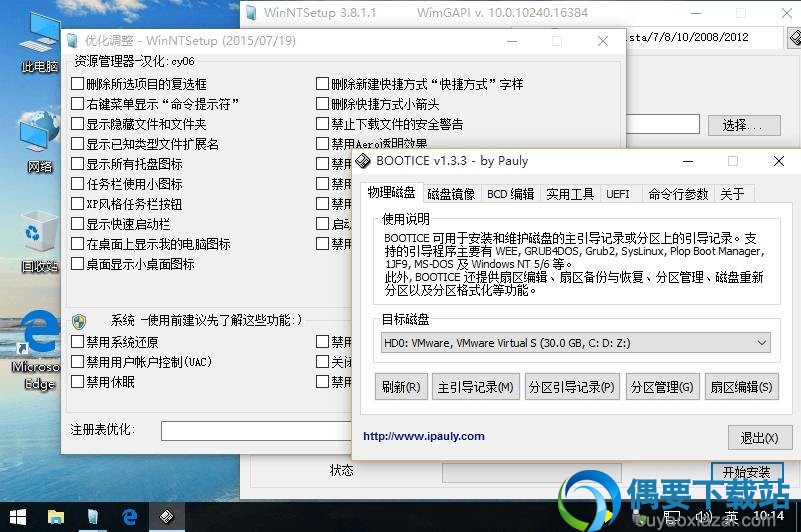Click 退出(X) button in BOOTICE

coord(760,438)
